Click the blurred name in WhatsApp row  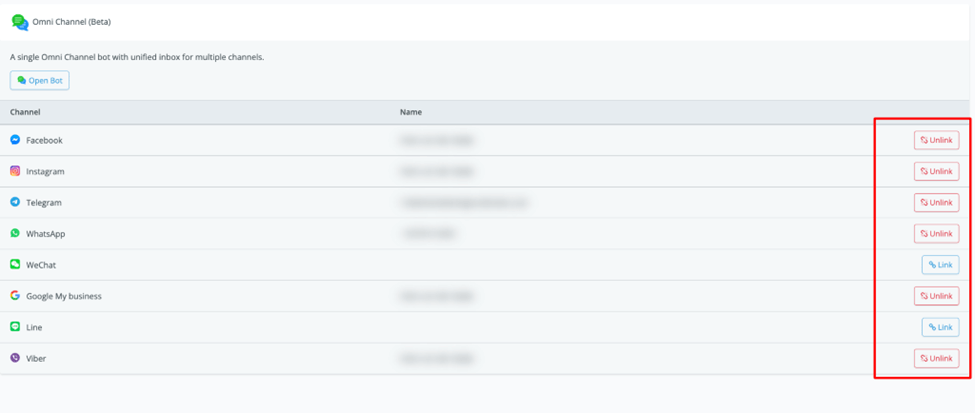(x=428, y=234)
